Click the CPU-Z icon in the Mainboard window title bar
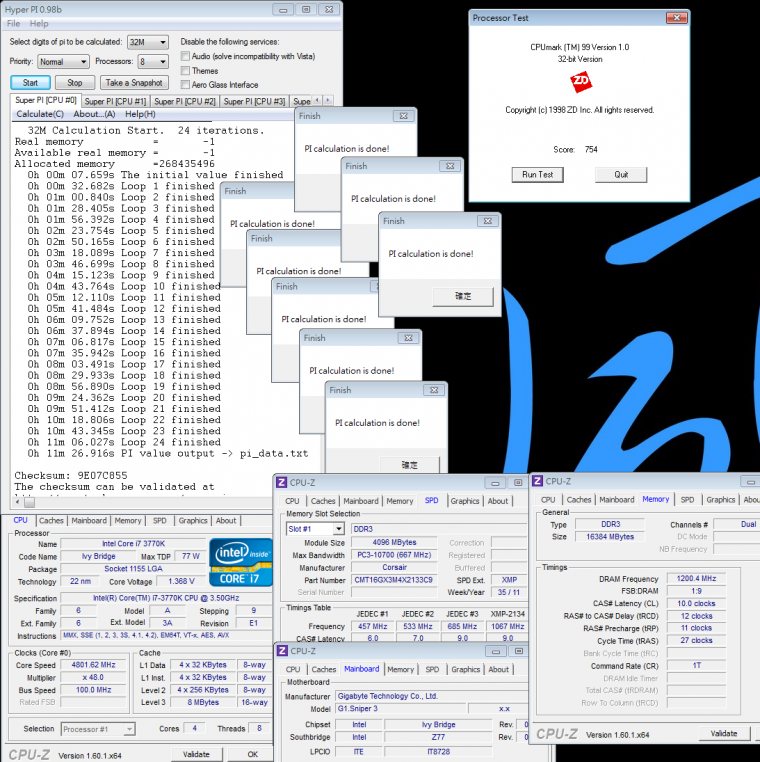Image resolution: width=760 pixels, height=762 pixels. tap(283, 651)
